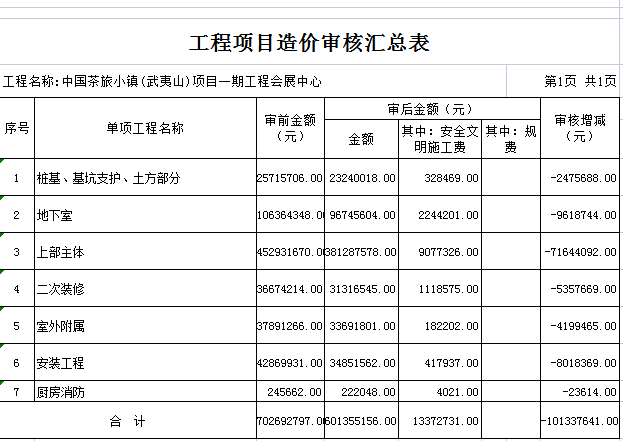The width and height of the screenshot is (623, 441).
Task: Click cell value 42869931.00
Action: (x=290, y=362)
